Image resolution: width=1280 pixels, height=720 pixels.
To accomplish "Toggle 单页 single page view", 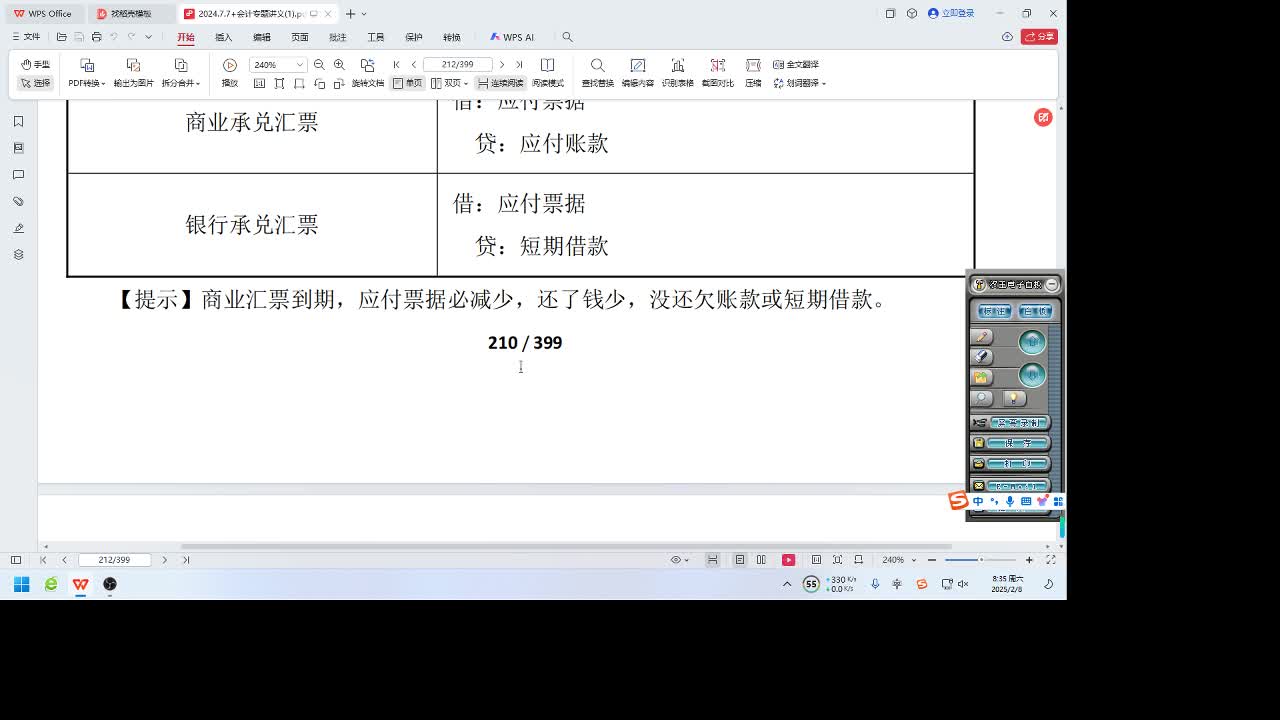I will pyautogui.click(x=408, y=83).
